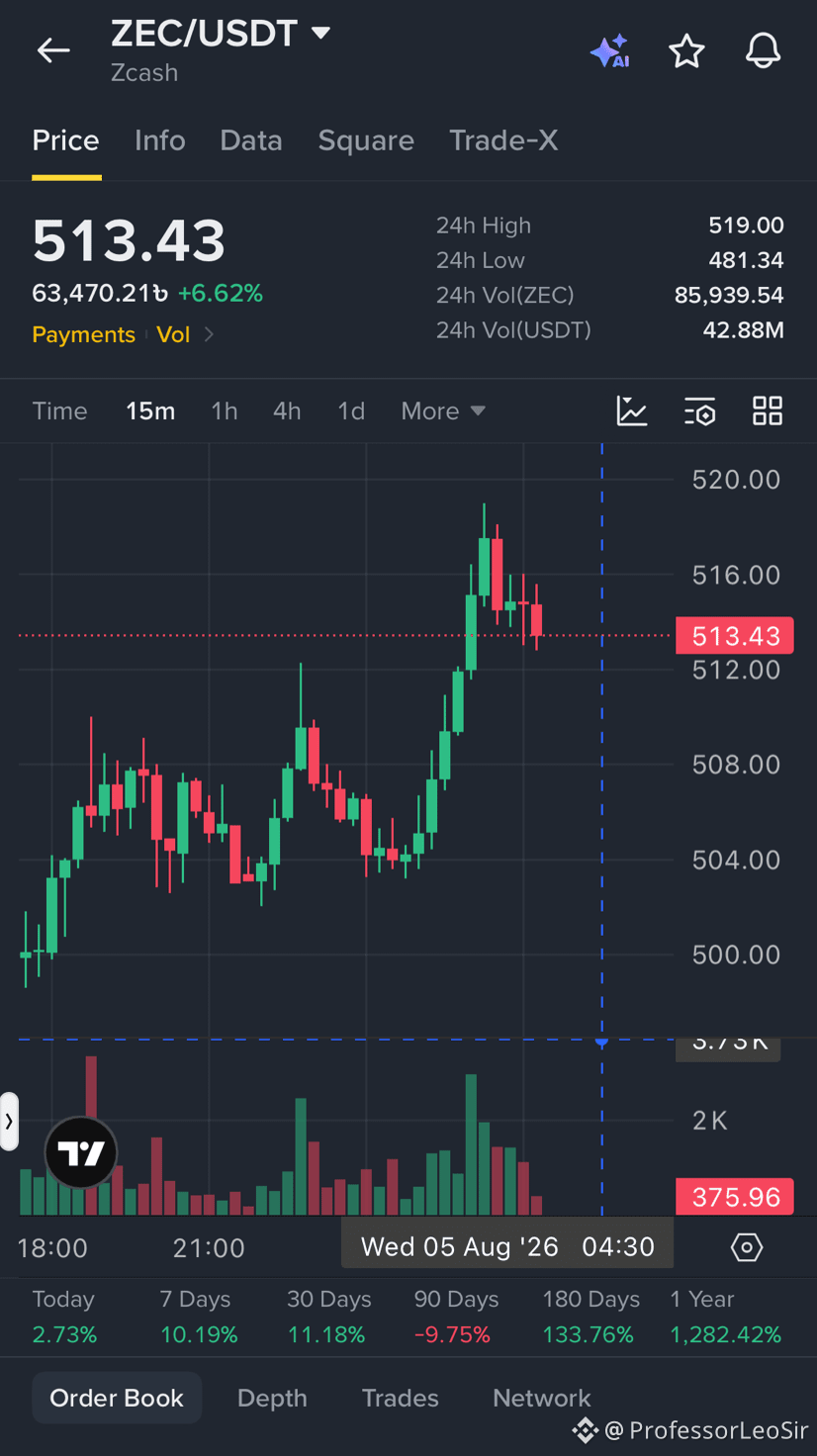Switch to the Trade-X tab
The width and height of the screenshot is (817, 1456).
point(503,140)
